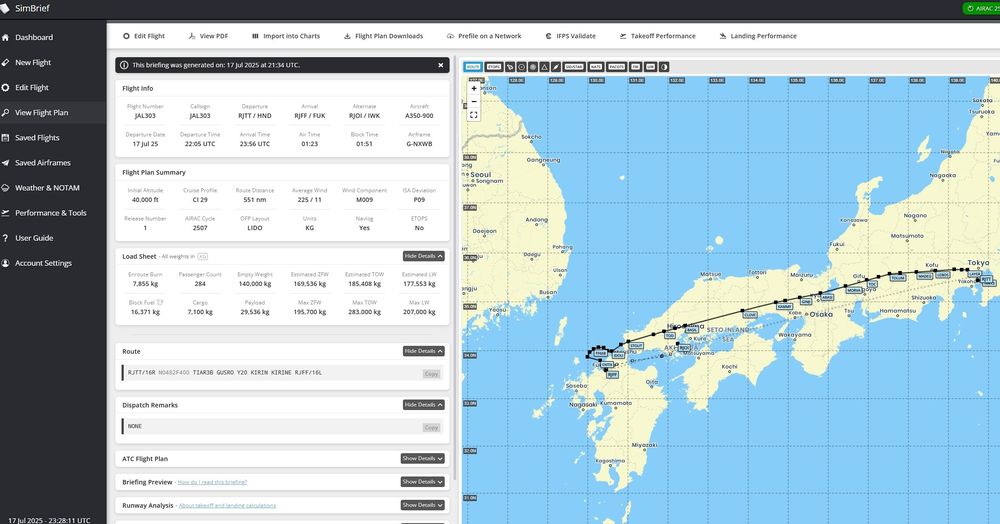Copy the route string
The image size is (1000, 524).
431,373
